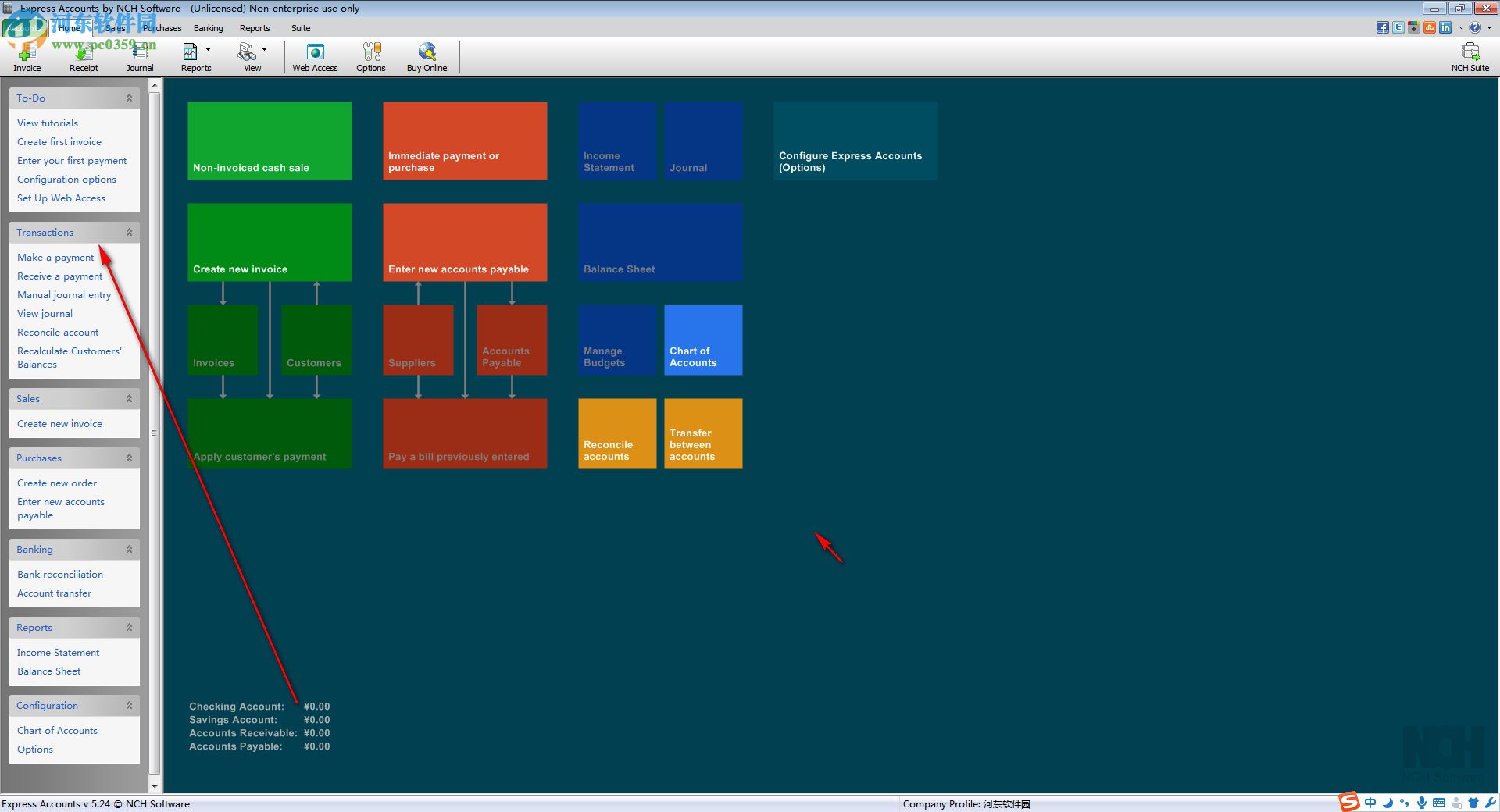Click the View binoculars icon

point(247,52)
